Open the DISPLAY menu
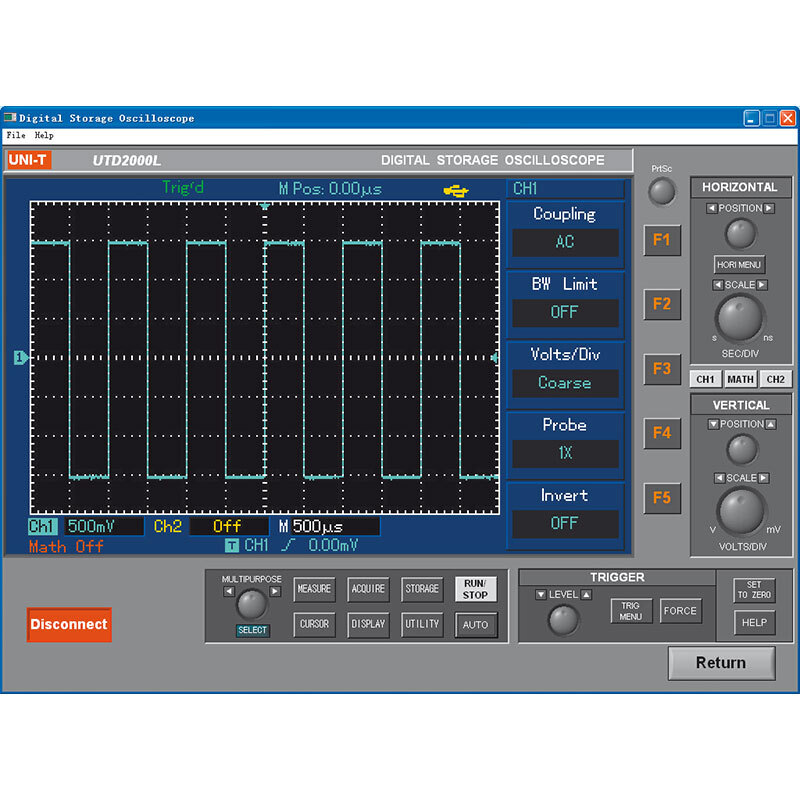Image resolution: width=800 pixels, height=800 pixels. coord(368,624)
